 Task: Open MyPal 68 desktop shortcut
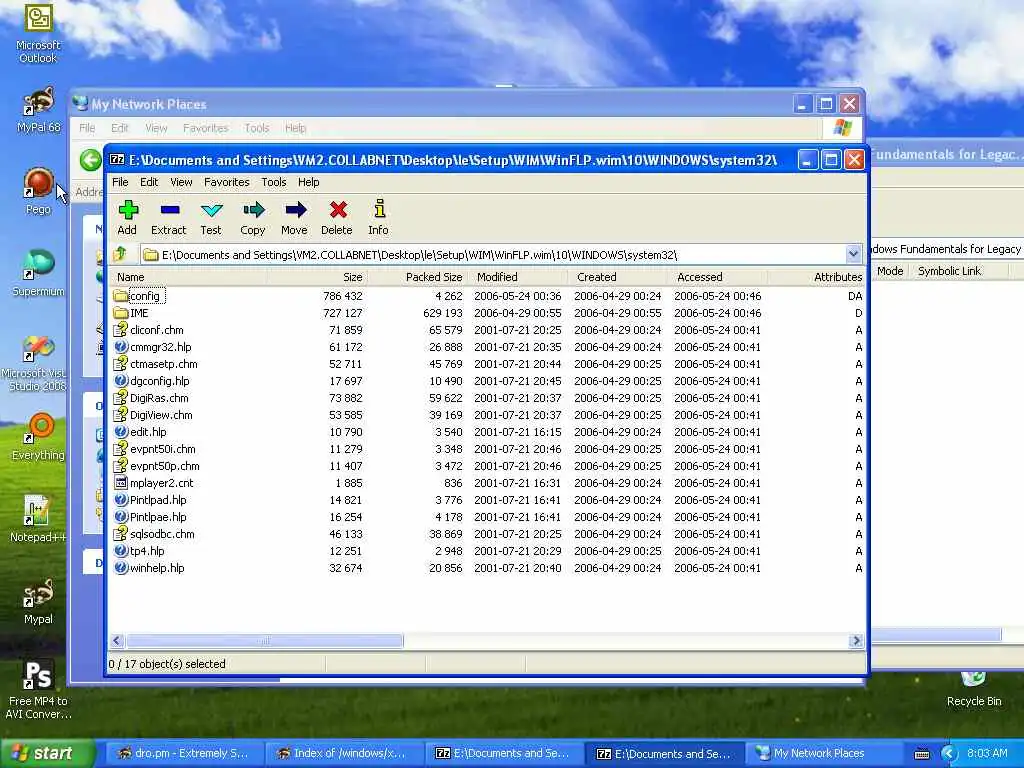click(x=38, y=110)
